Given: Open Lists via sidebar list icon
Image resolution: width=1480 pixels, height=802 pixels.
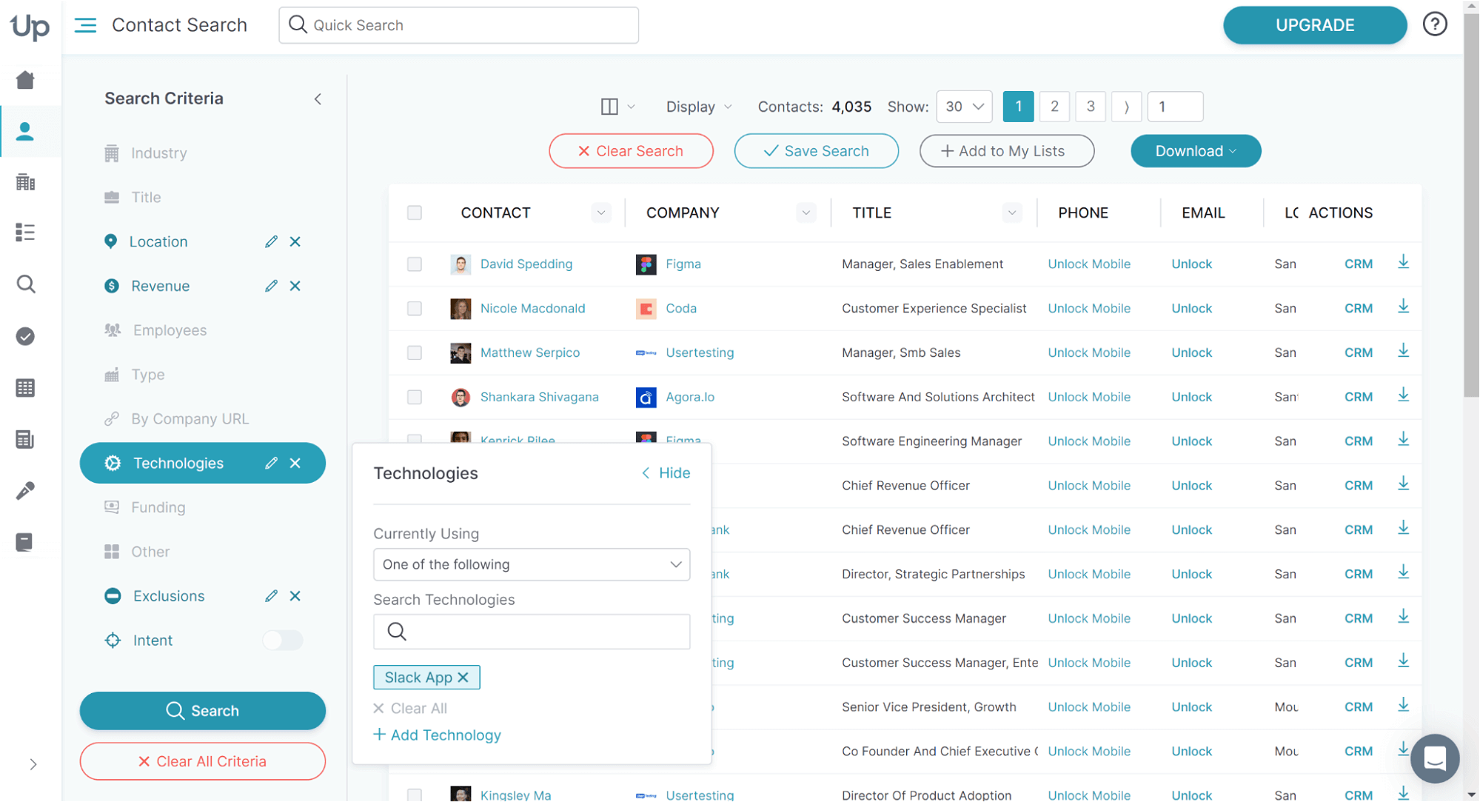Looking at the screenshot, I should point(26,233).
